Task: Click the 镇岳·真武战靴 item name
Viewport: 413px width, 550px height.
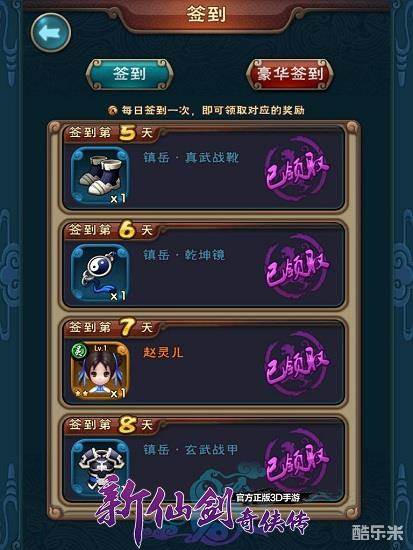Action: (x=191, y=158)
